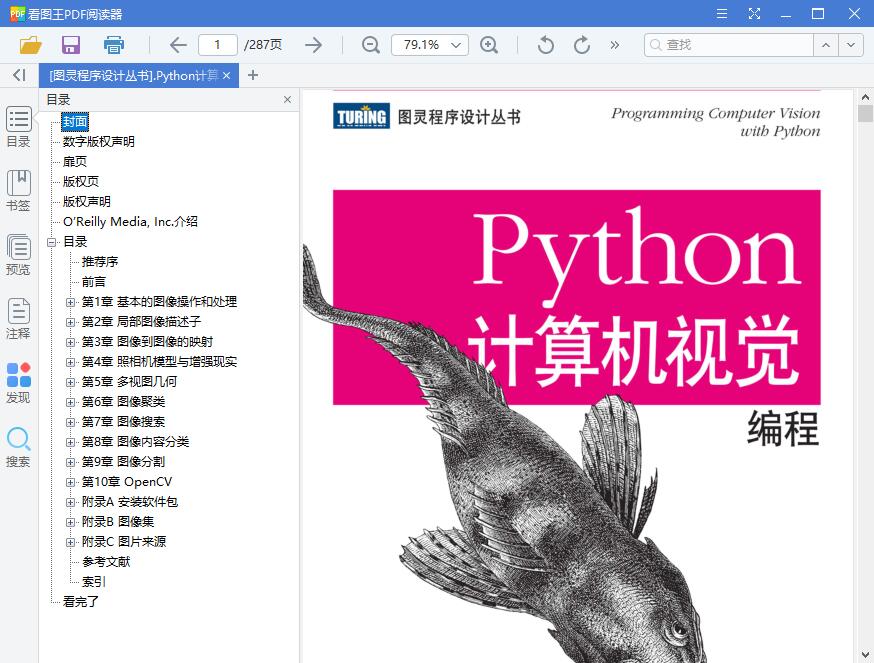Expand 第1章 基本的图像操作和处理
Viewport: 874px width, 663px height.
[70, 302]
